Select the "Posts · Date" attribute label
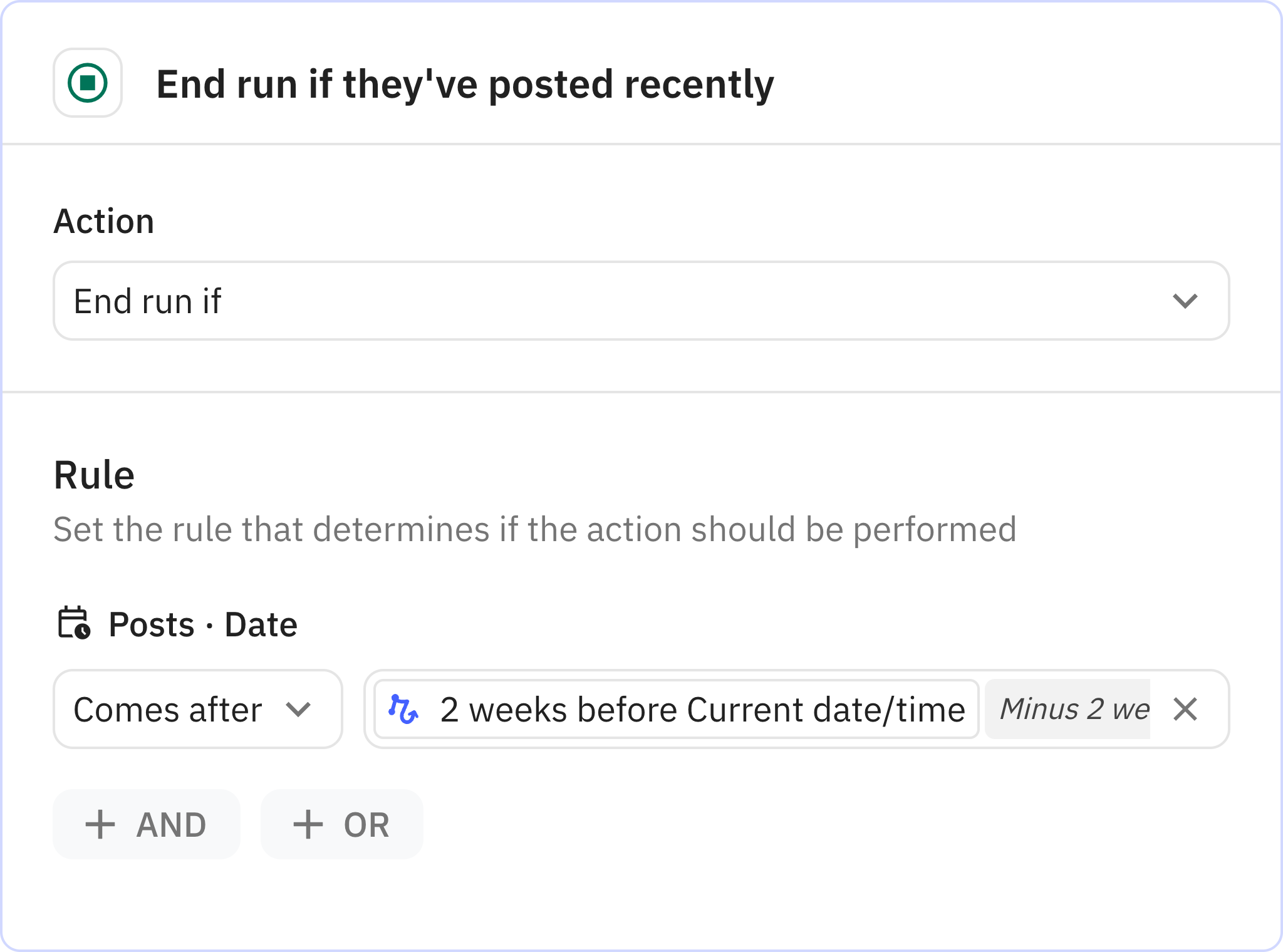This screenshot has height=952, width=1283. click(202, 624)
